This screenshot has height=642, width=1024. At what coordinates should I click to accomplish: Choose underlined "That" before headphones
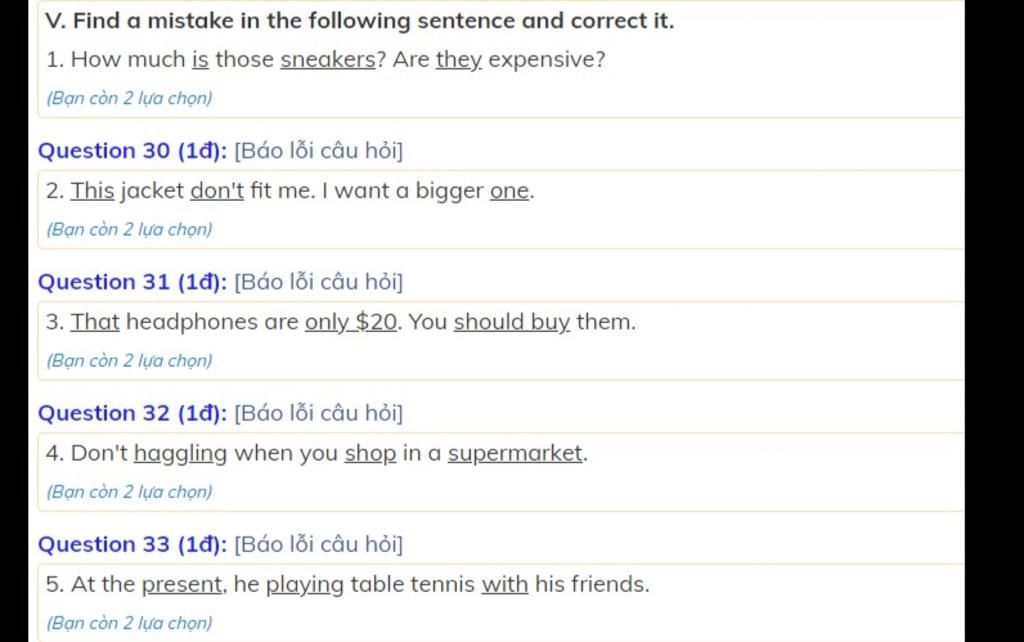(95, 322)
